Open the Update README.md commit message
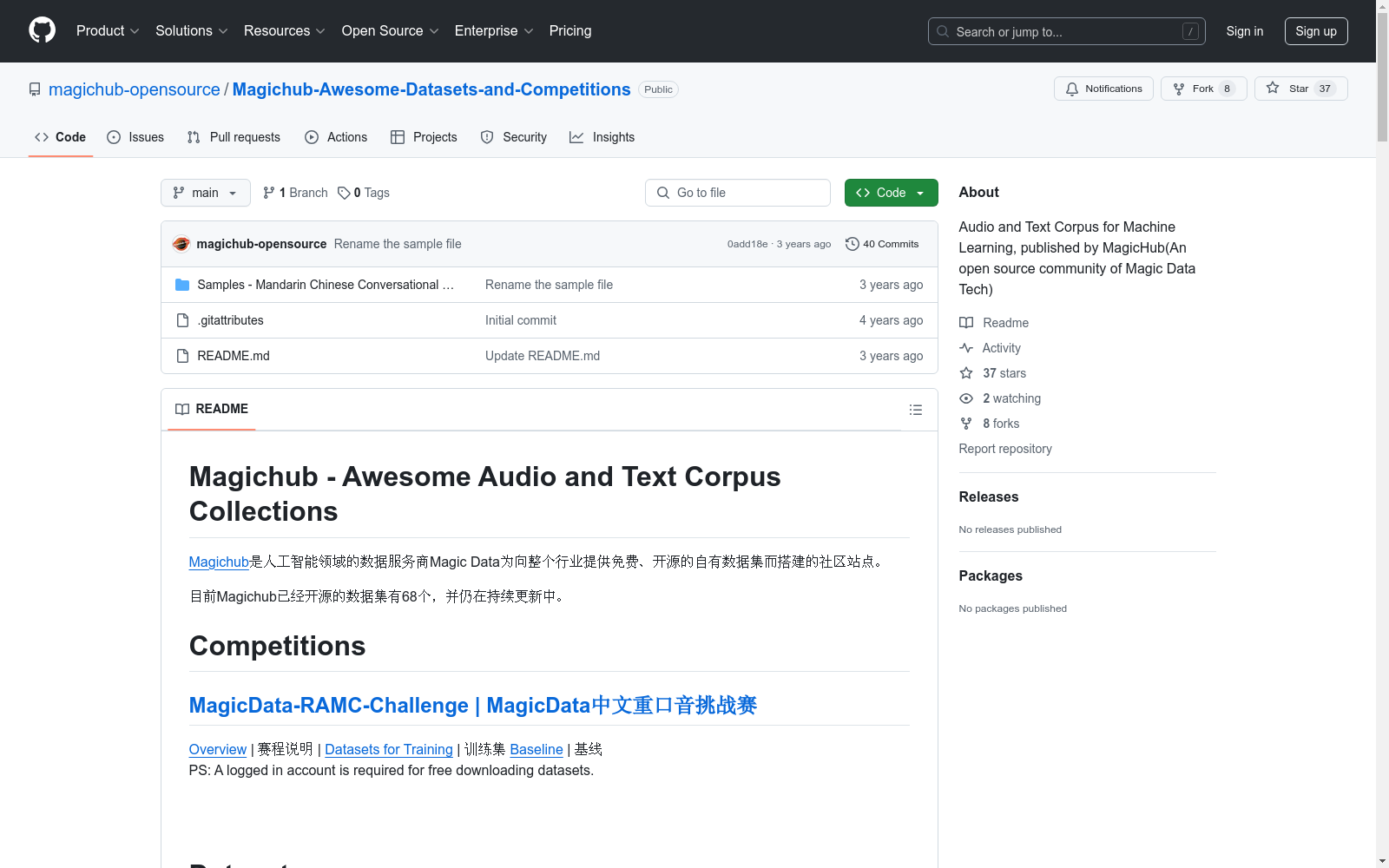 [543, 356]
